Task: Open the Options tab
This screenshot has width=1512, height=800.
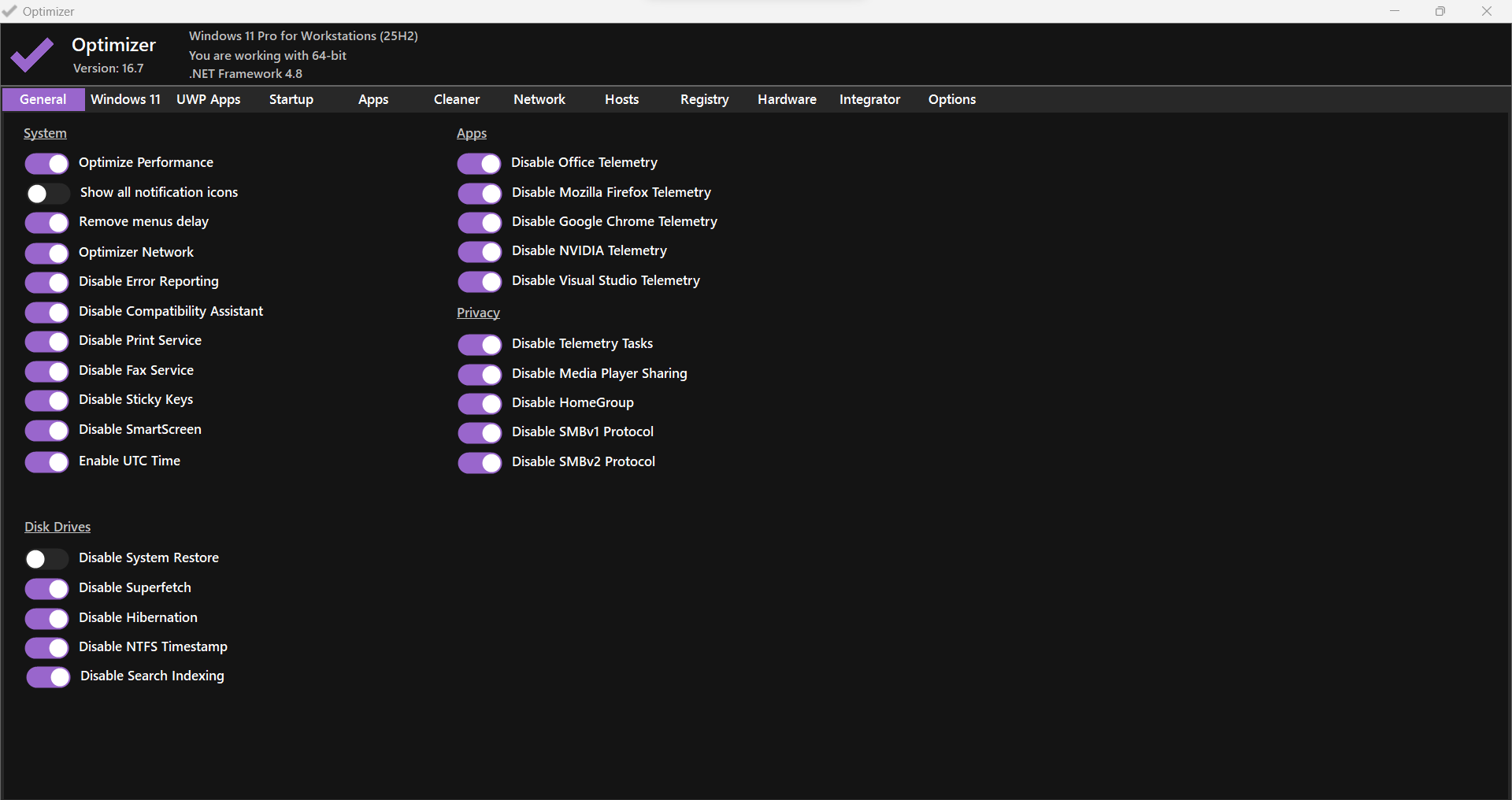Action: [952, 99]
